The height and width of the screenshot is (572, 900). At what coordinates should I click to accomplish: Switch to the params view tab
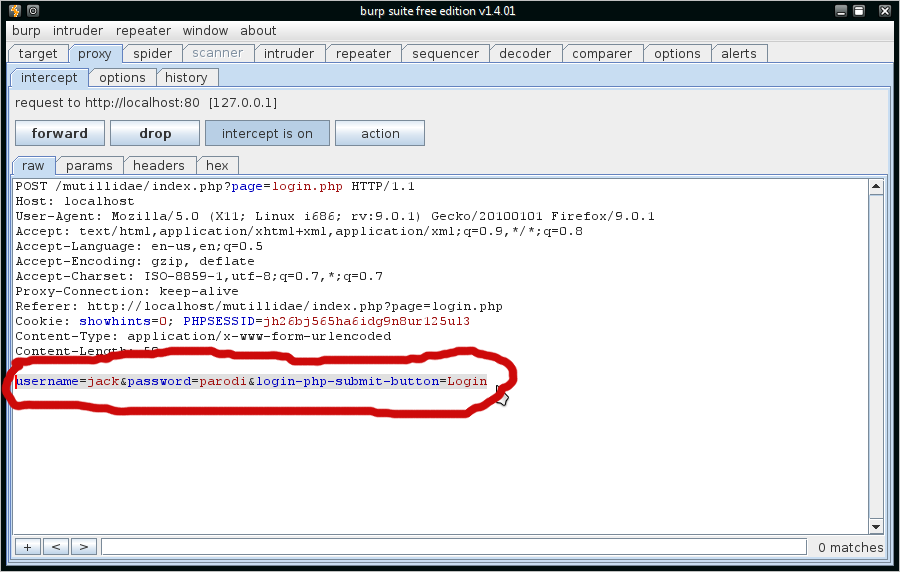click(89, 165)
